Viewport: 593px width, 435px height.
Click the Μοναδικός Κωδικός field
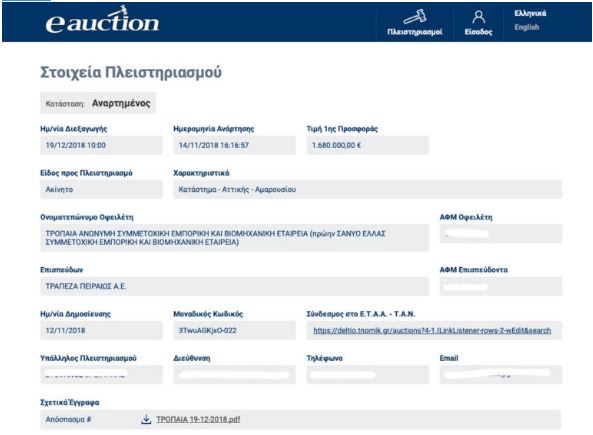(234, 330)
